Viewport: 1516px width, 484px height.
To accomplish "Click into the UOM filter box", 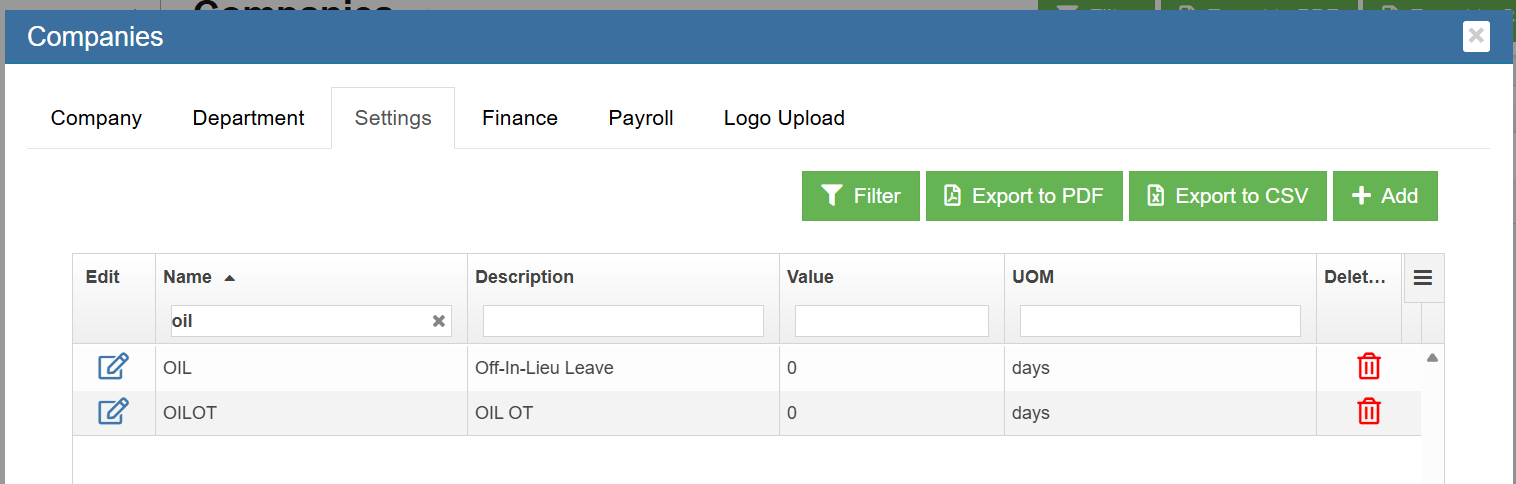I will coord(1160,321).
